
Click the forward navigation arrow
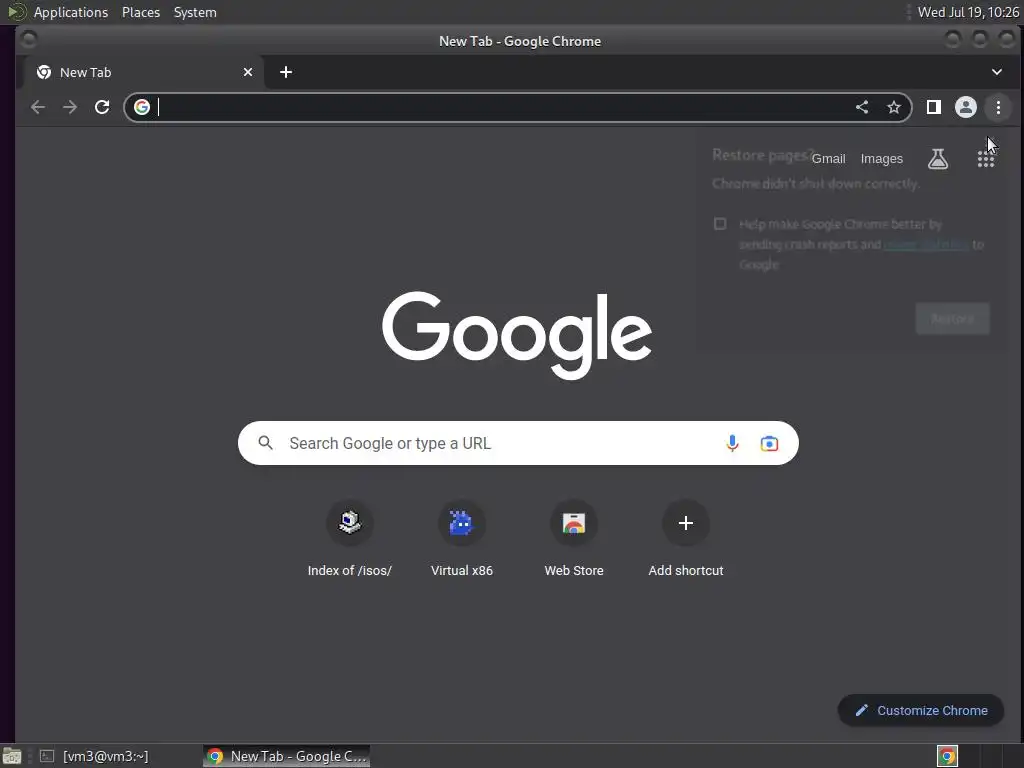(x=70, y=107)
